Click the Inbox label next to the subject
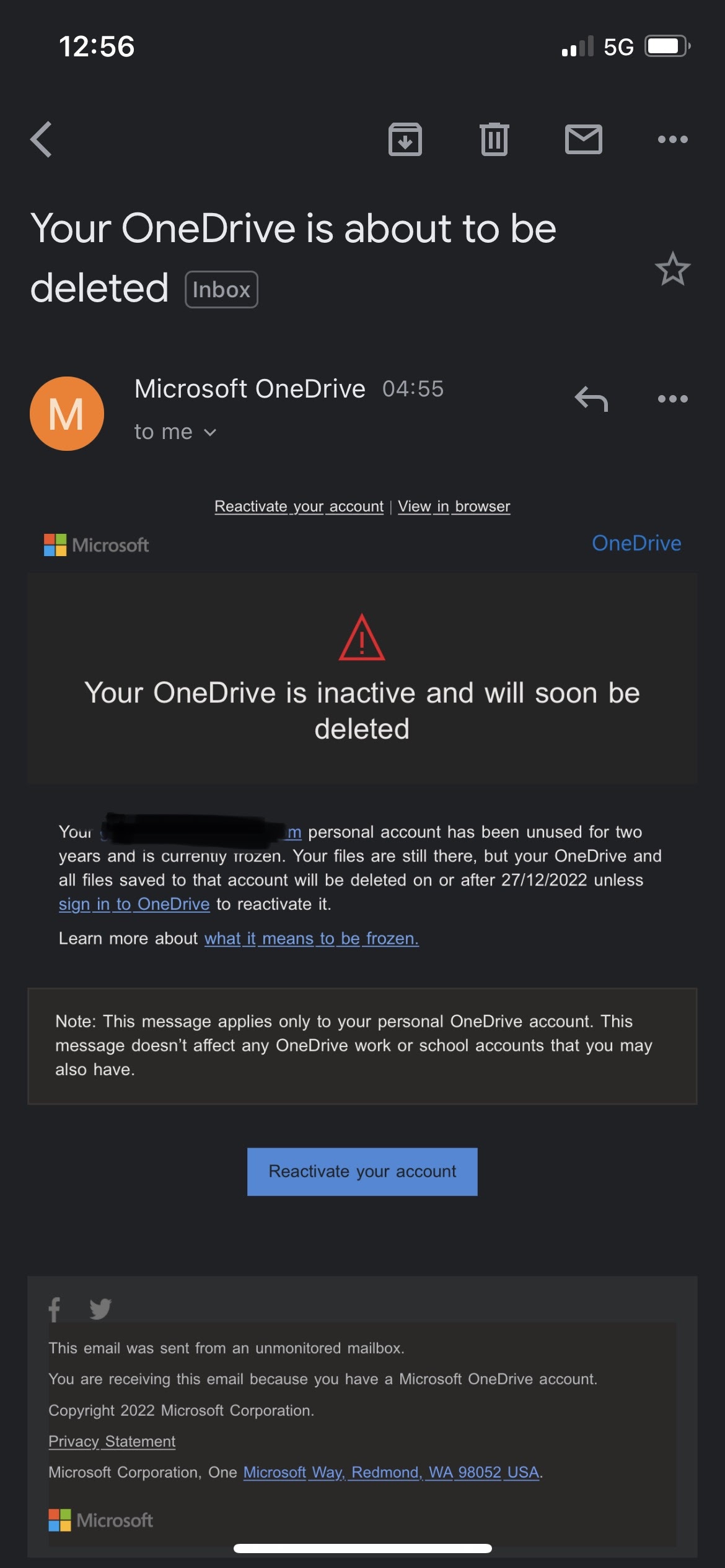Image resolution: width=725 pixels, height=1568 pixels. (x=221, y=289)
